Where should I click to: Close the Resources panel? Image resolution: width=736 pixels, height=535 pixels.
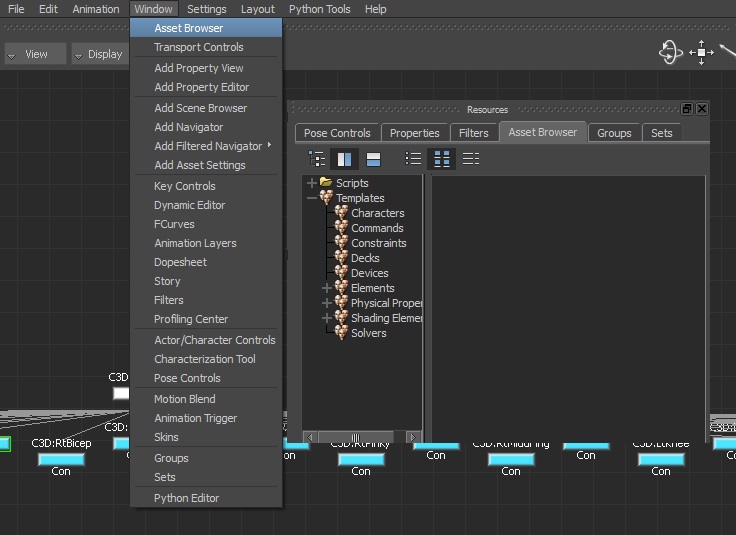click(x=702, y=109)
